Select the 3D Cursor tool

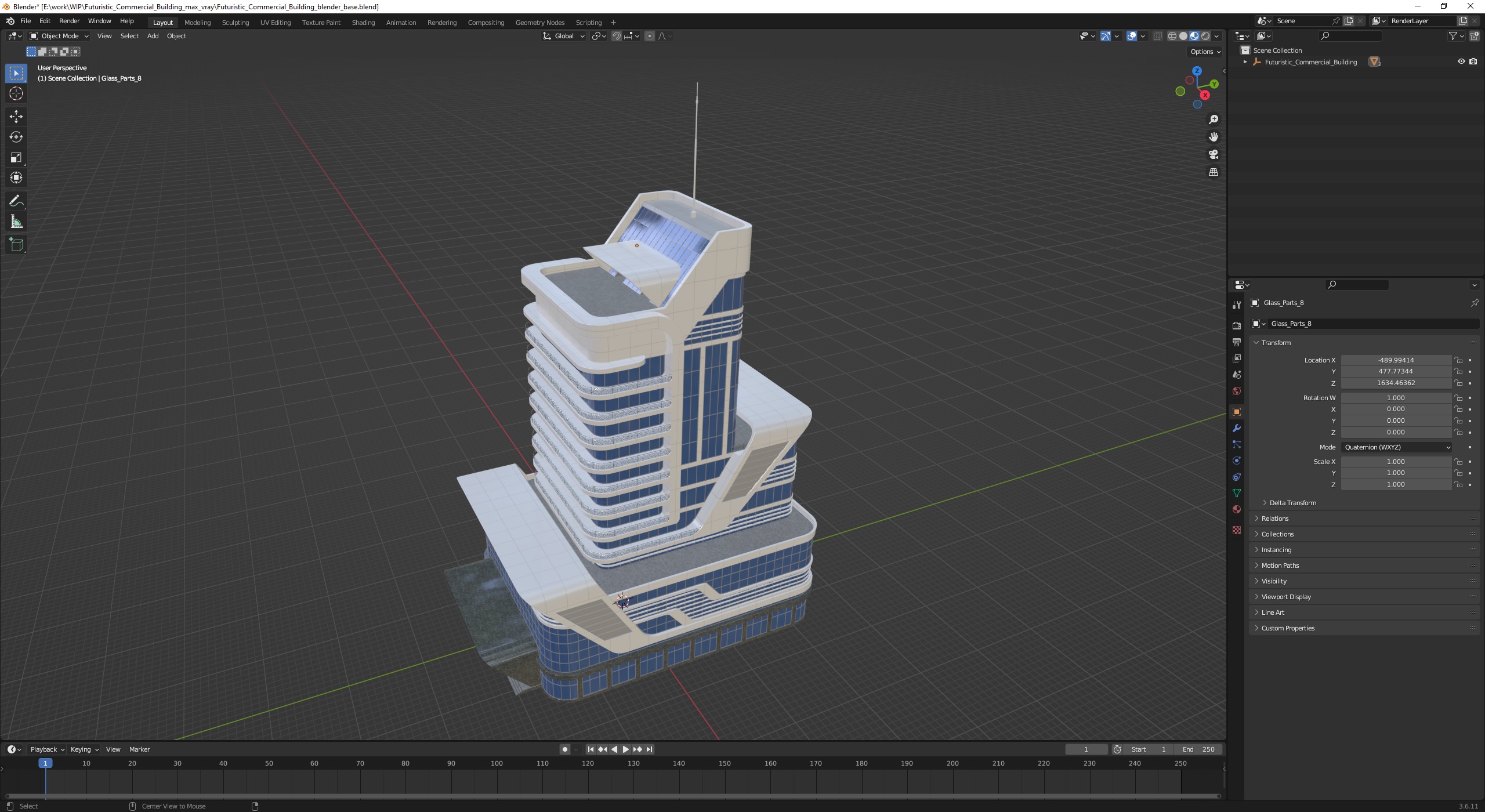pos(16,93)
